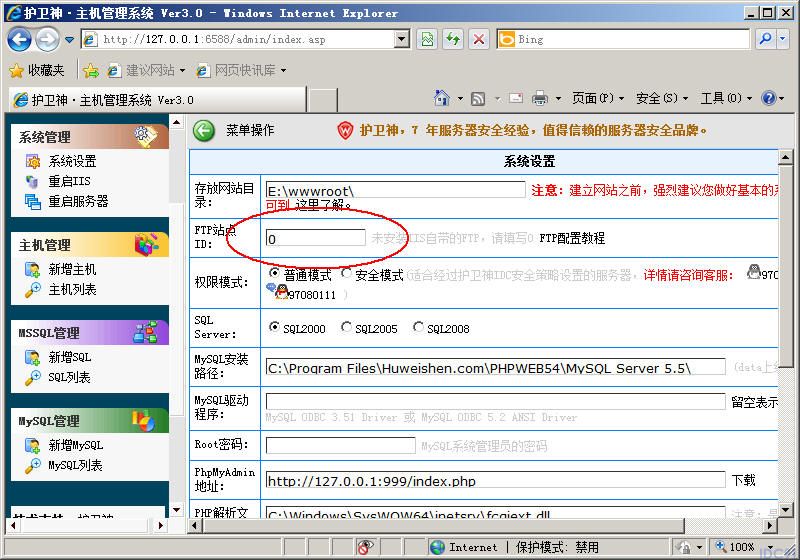Expand the Print options dropdown arrow
This screenshot has width=800, height=560.
tap(558, 98)
